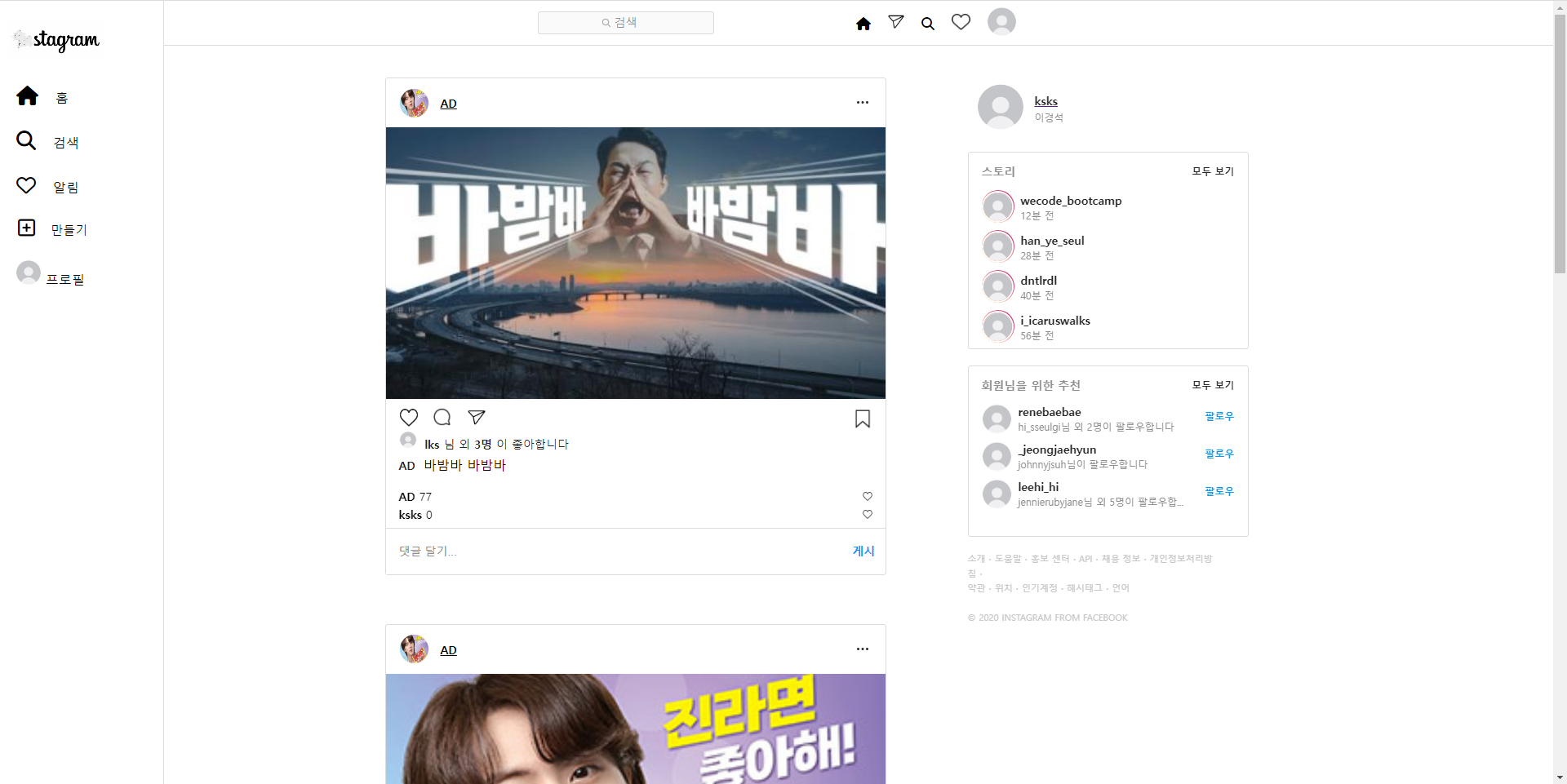
Task: Open direct messages from the top bar
Action: (895, 22)
